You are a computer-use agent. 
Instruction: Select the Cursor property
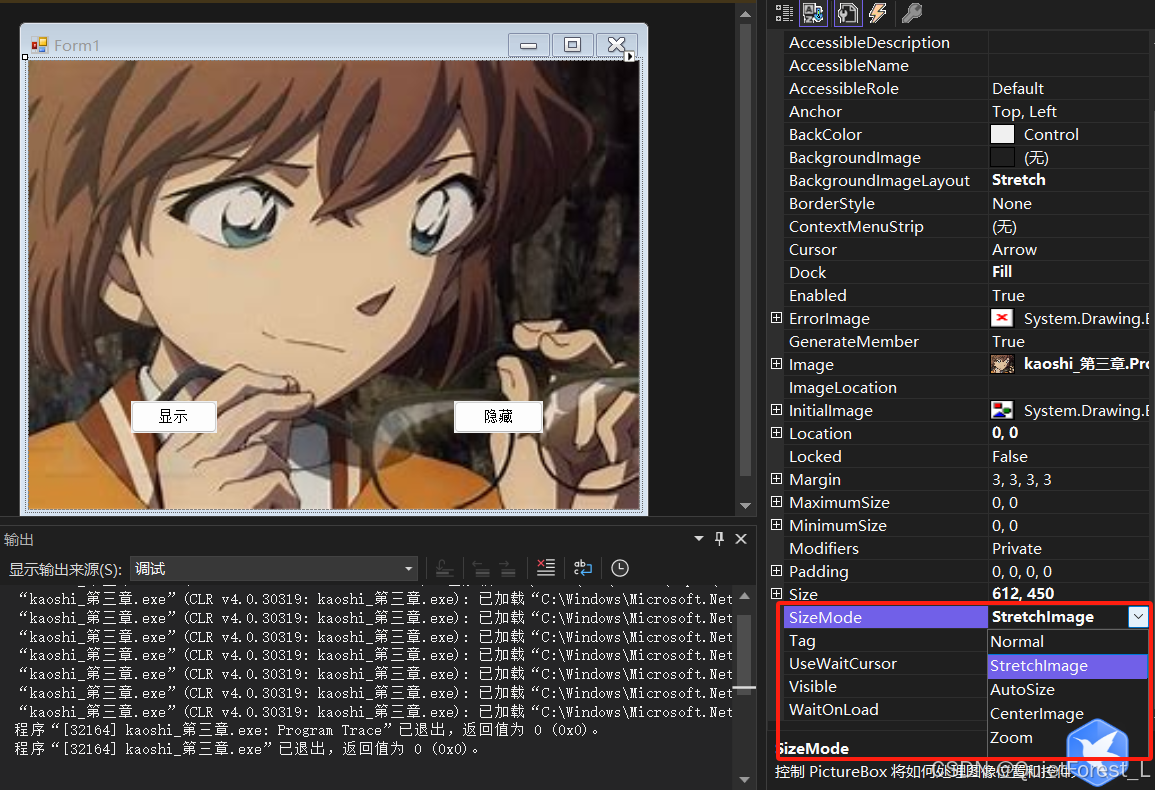coord(965,249)
